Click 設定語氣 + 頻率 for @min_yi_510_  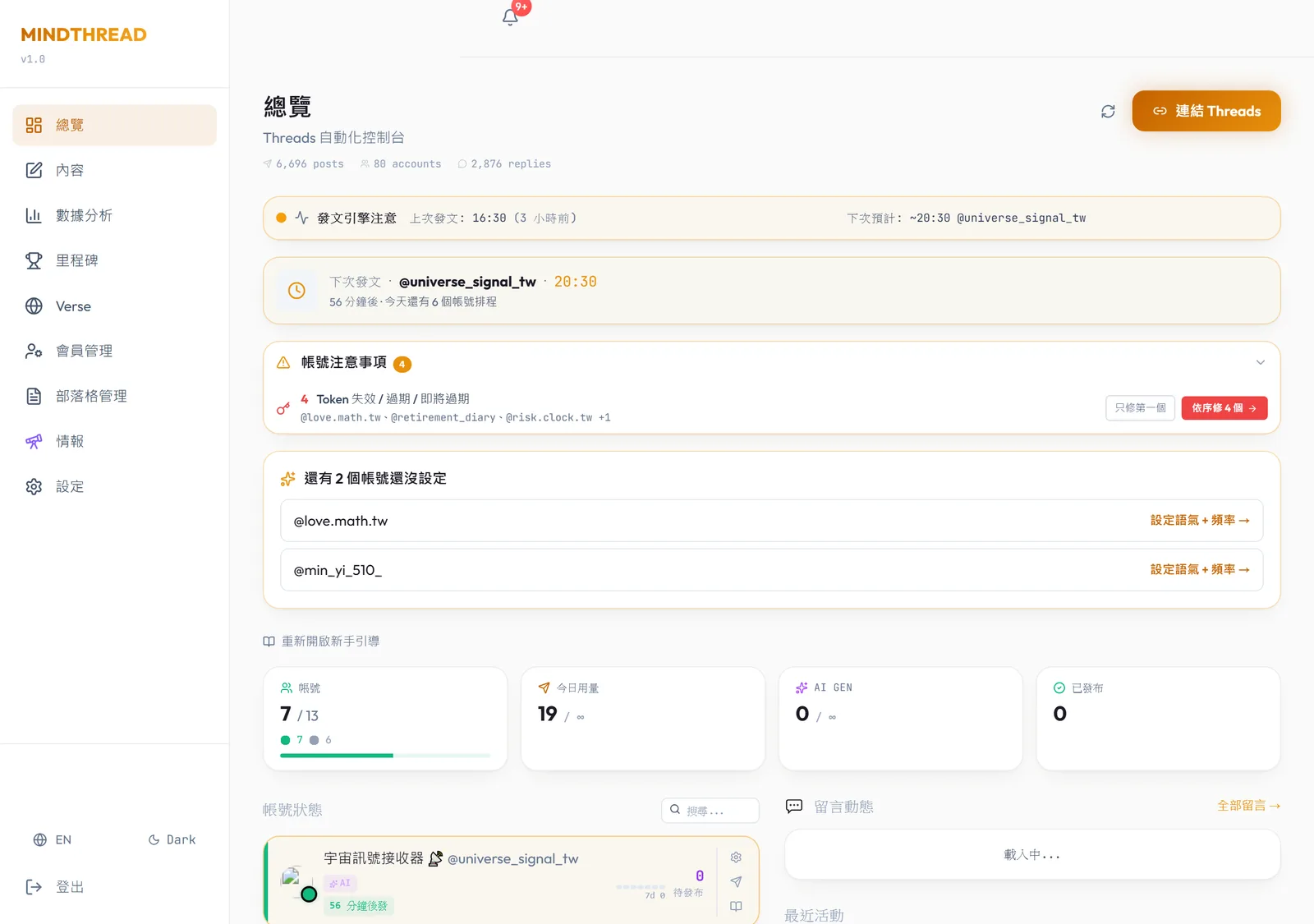1200,569
